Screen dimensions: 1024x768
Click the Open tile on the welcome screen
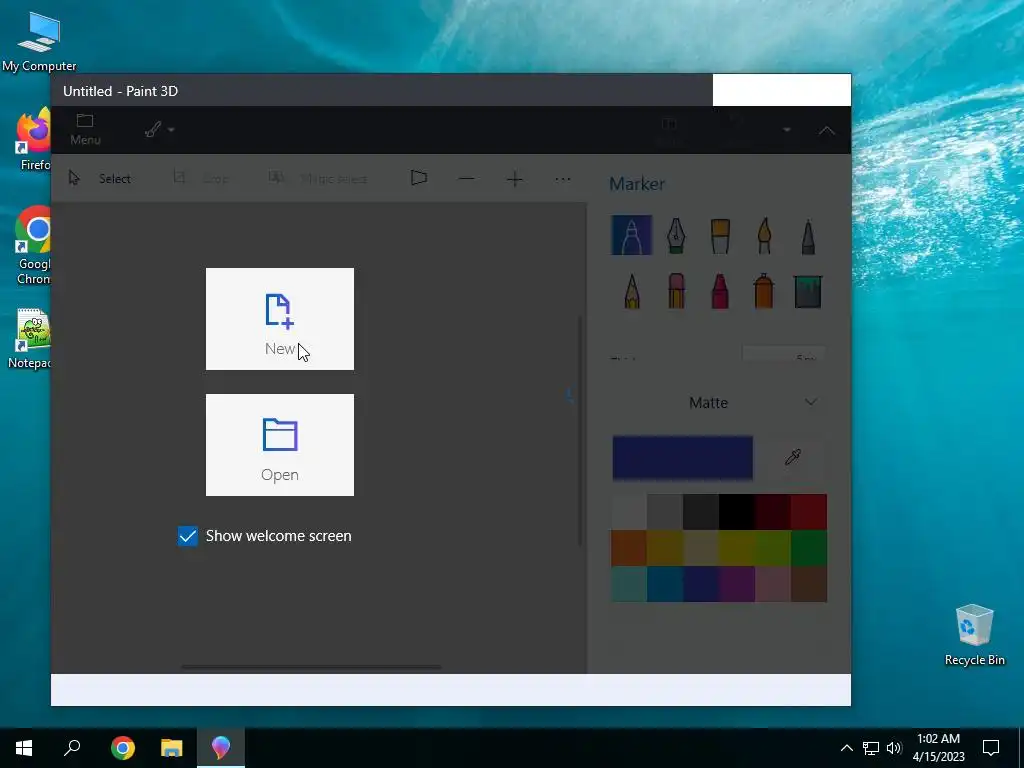280,445
